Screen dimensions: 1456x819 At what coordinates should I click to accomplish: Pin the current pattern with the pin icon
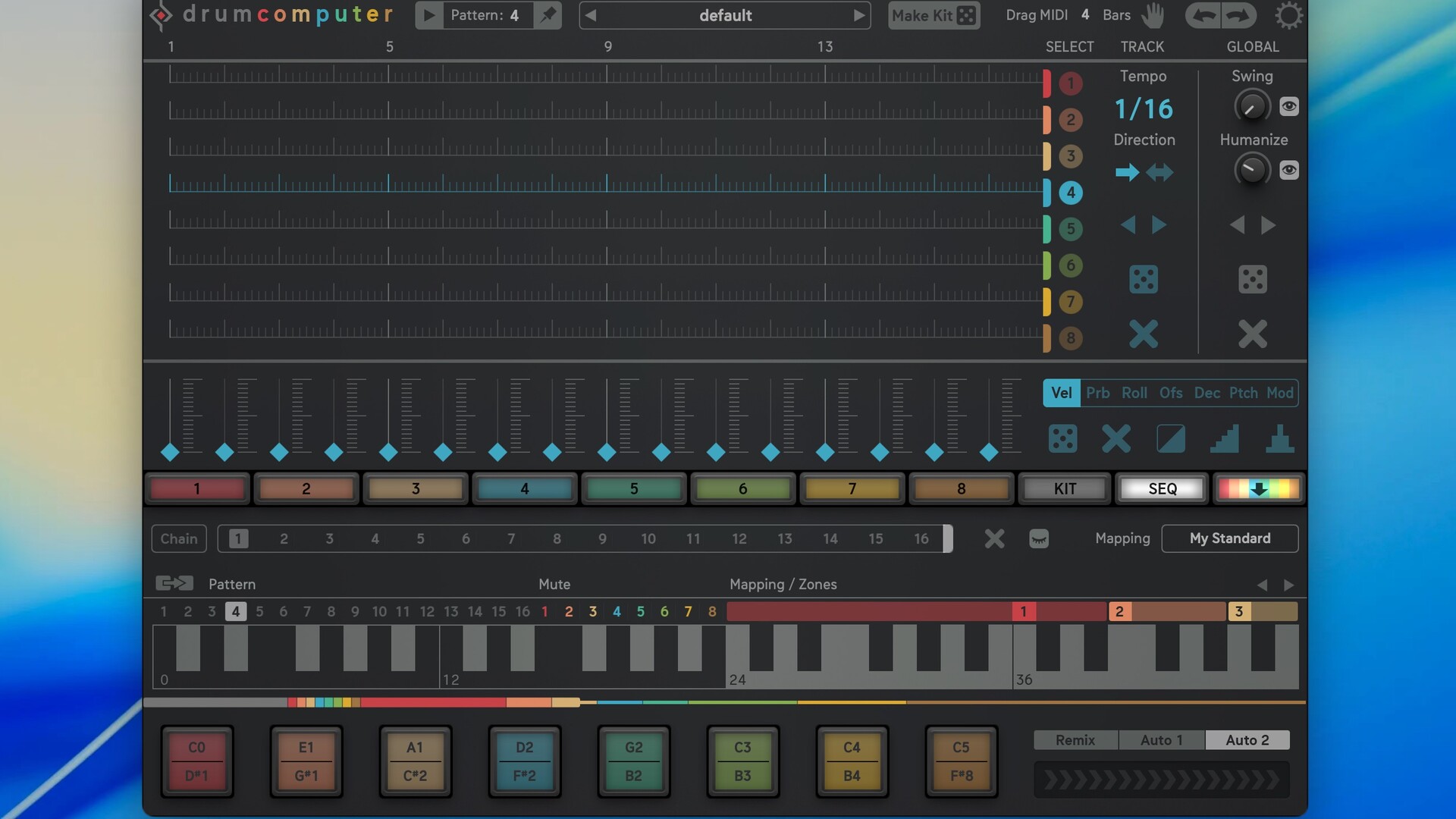(548, 15)
